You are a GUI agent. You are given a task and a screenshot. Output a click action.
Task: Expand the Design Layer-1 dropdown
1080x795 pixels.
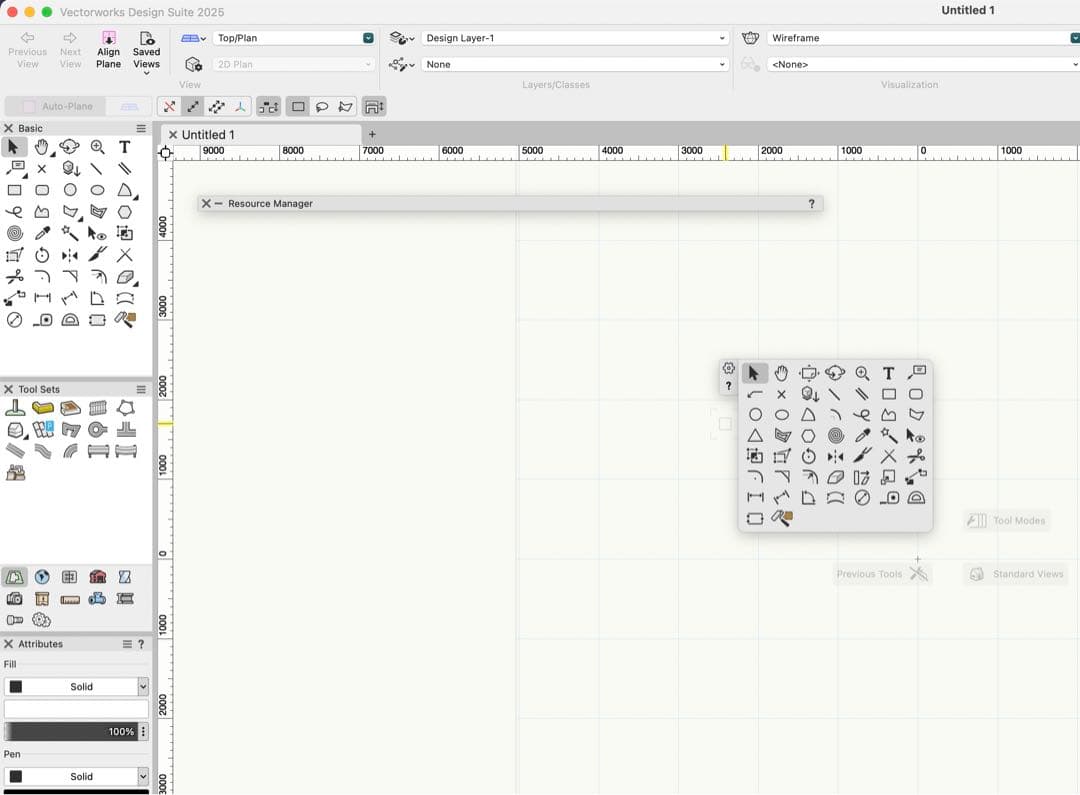pos(574,38)
